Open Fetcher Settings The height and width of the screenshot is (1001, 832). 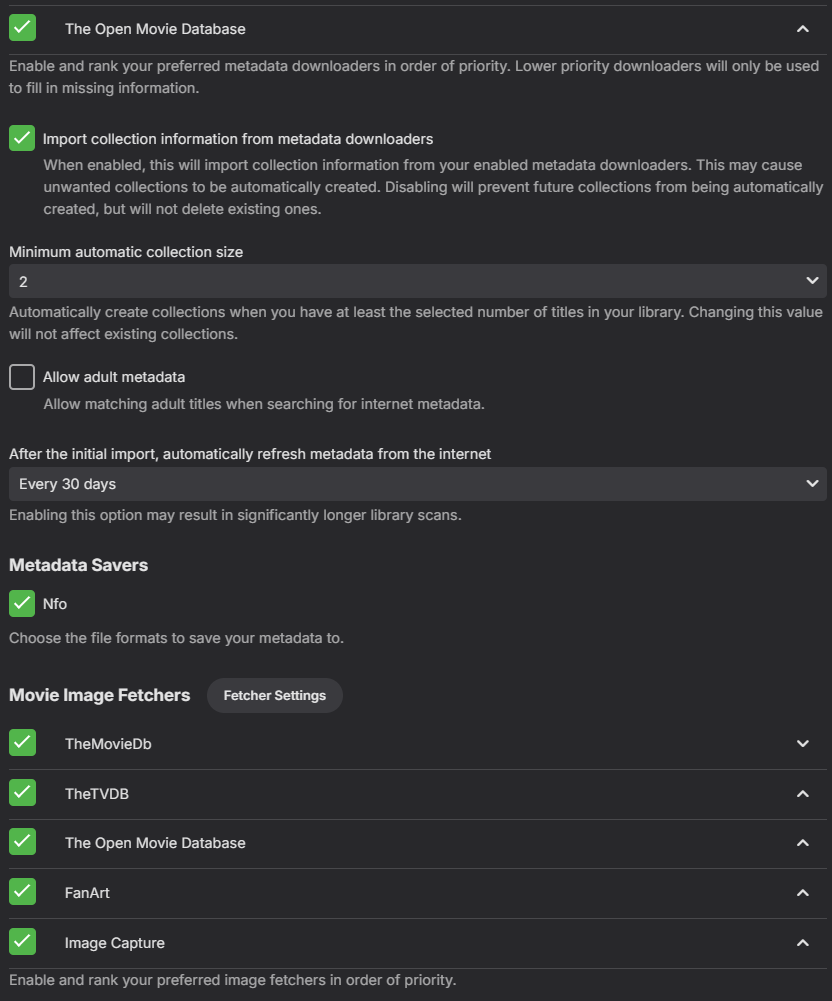(x=274, y=695)
